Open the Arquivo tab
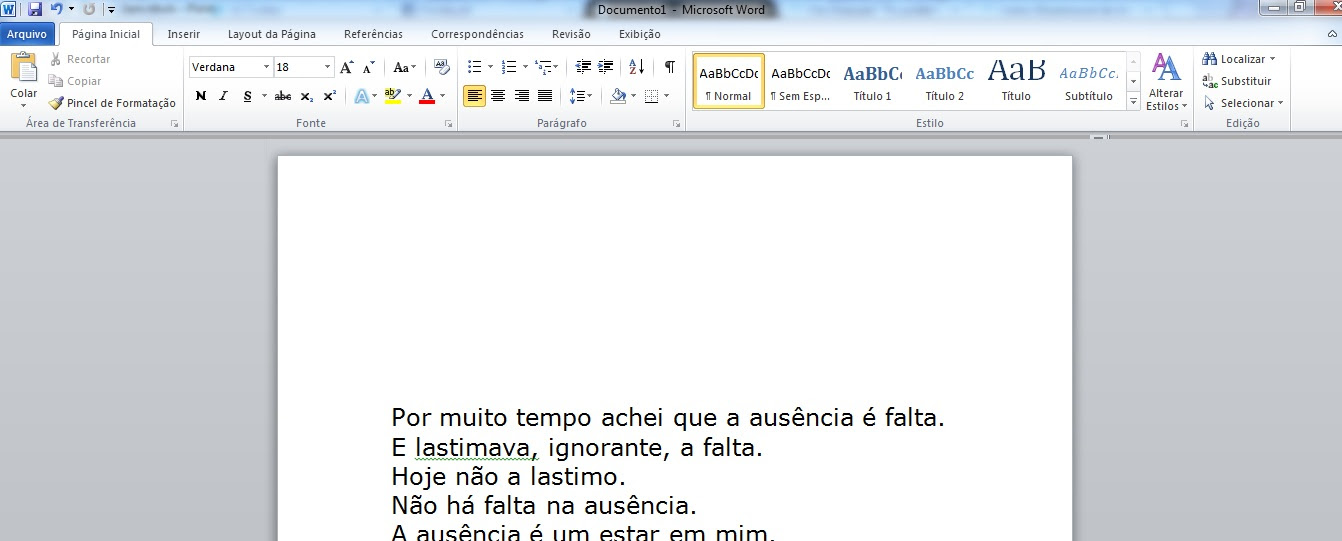 pos(27,34)
